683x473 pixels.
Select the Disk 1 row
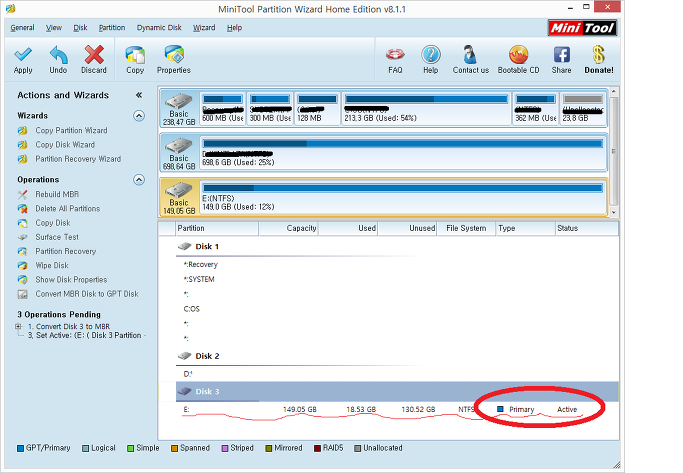(x=397, y=247)
